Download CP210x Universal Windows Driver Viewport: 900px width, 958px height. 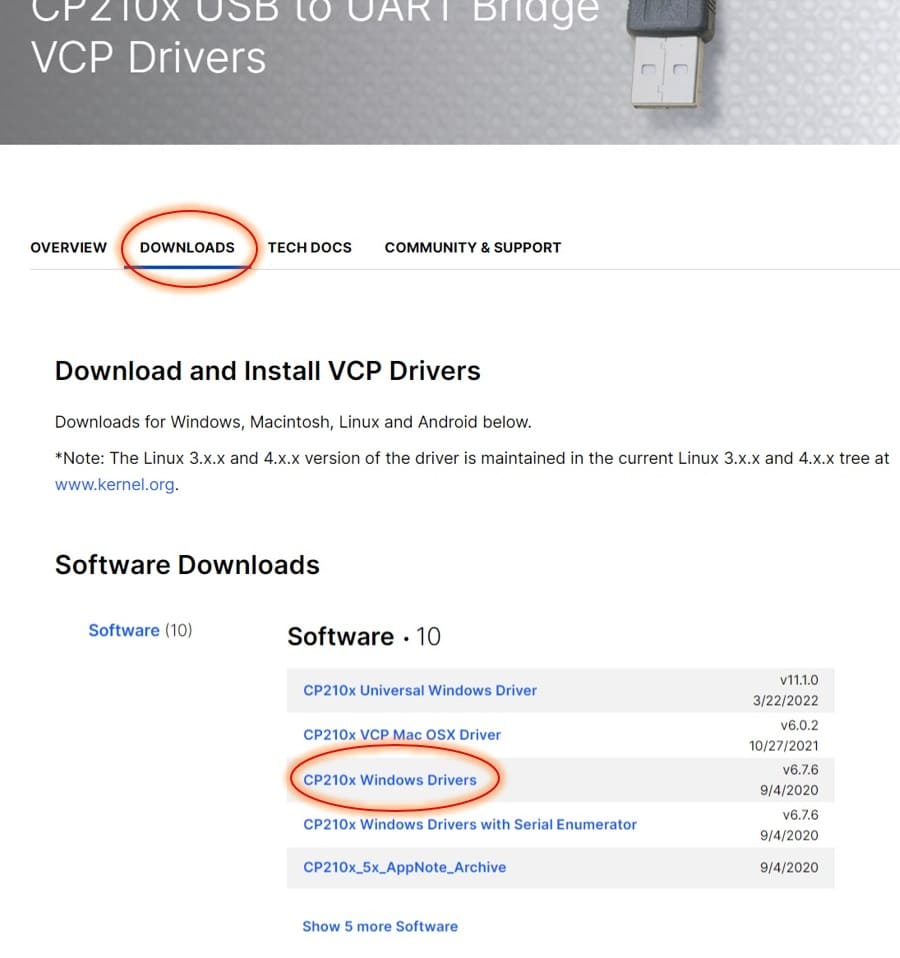click(420, 690)
